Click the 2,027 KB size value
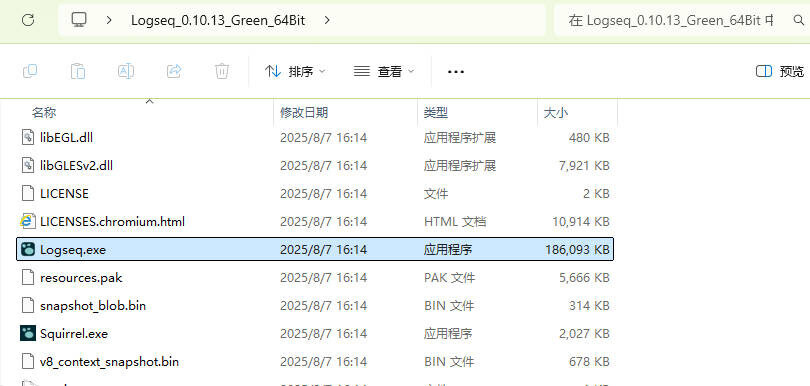The height and width of the screenshot is (386, 810). pos(584,333)
